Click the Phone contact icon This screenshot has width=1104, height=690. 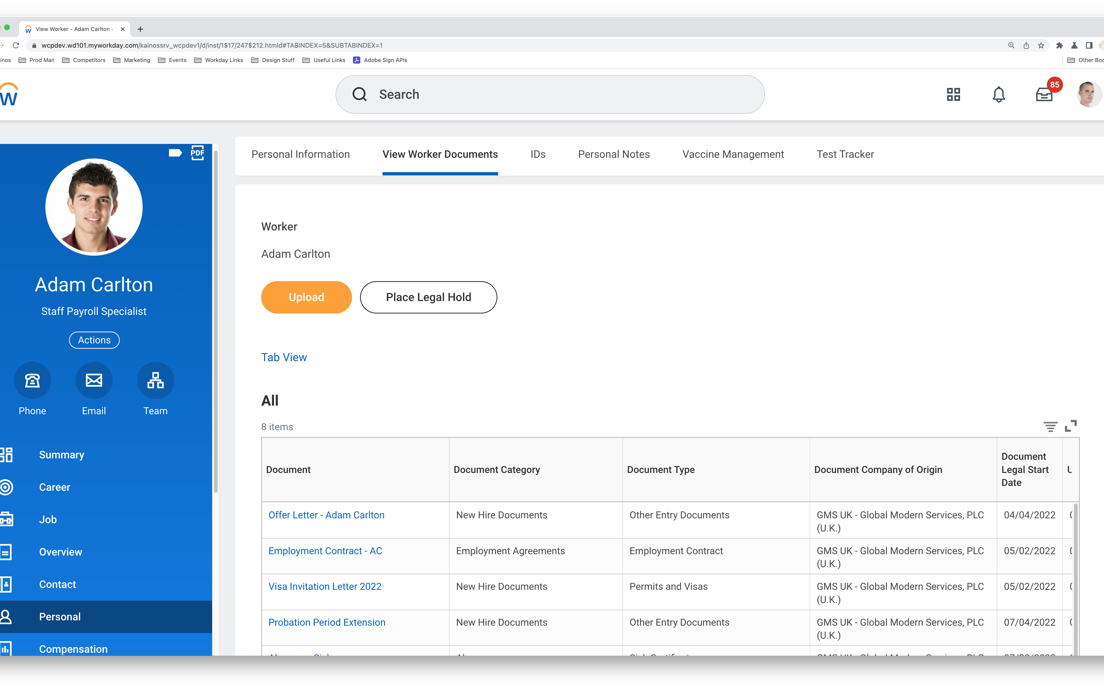32,381
